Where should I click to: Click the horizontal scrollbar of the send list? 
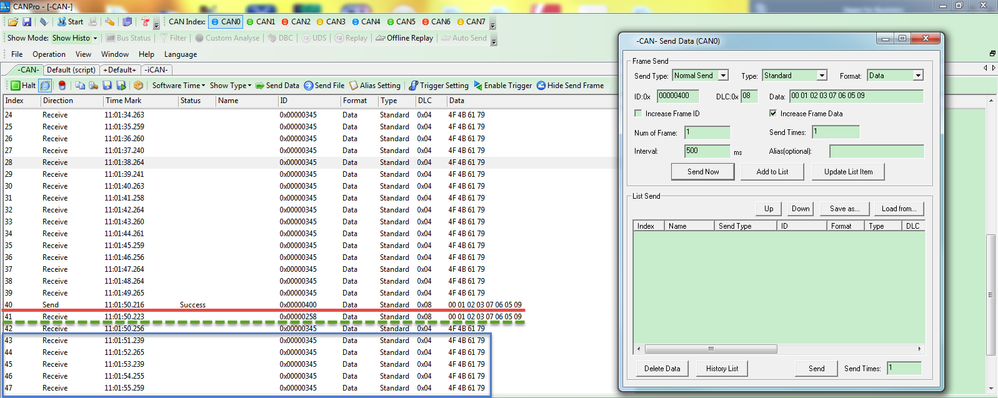(778, 350)
